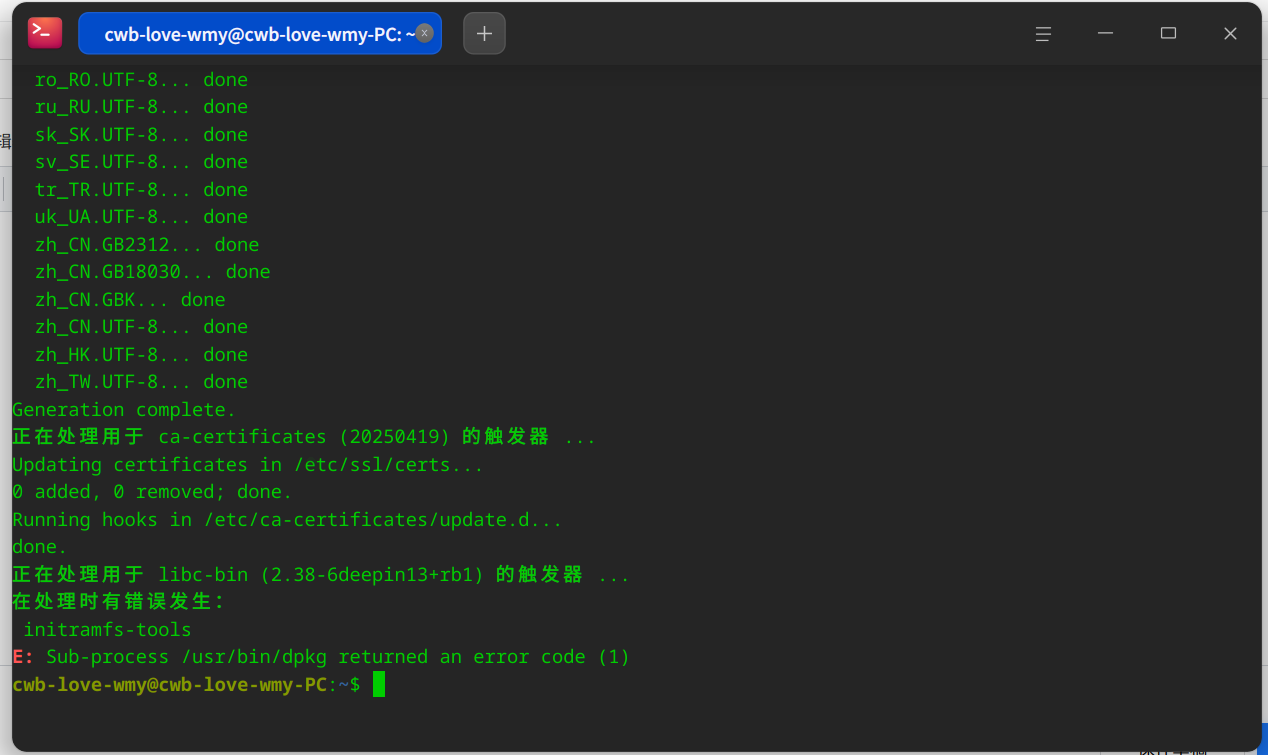Click the ca-certificates (20250419) trigger line
The image size is (1268, 755).
(x=304, y=437)
